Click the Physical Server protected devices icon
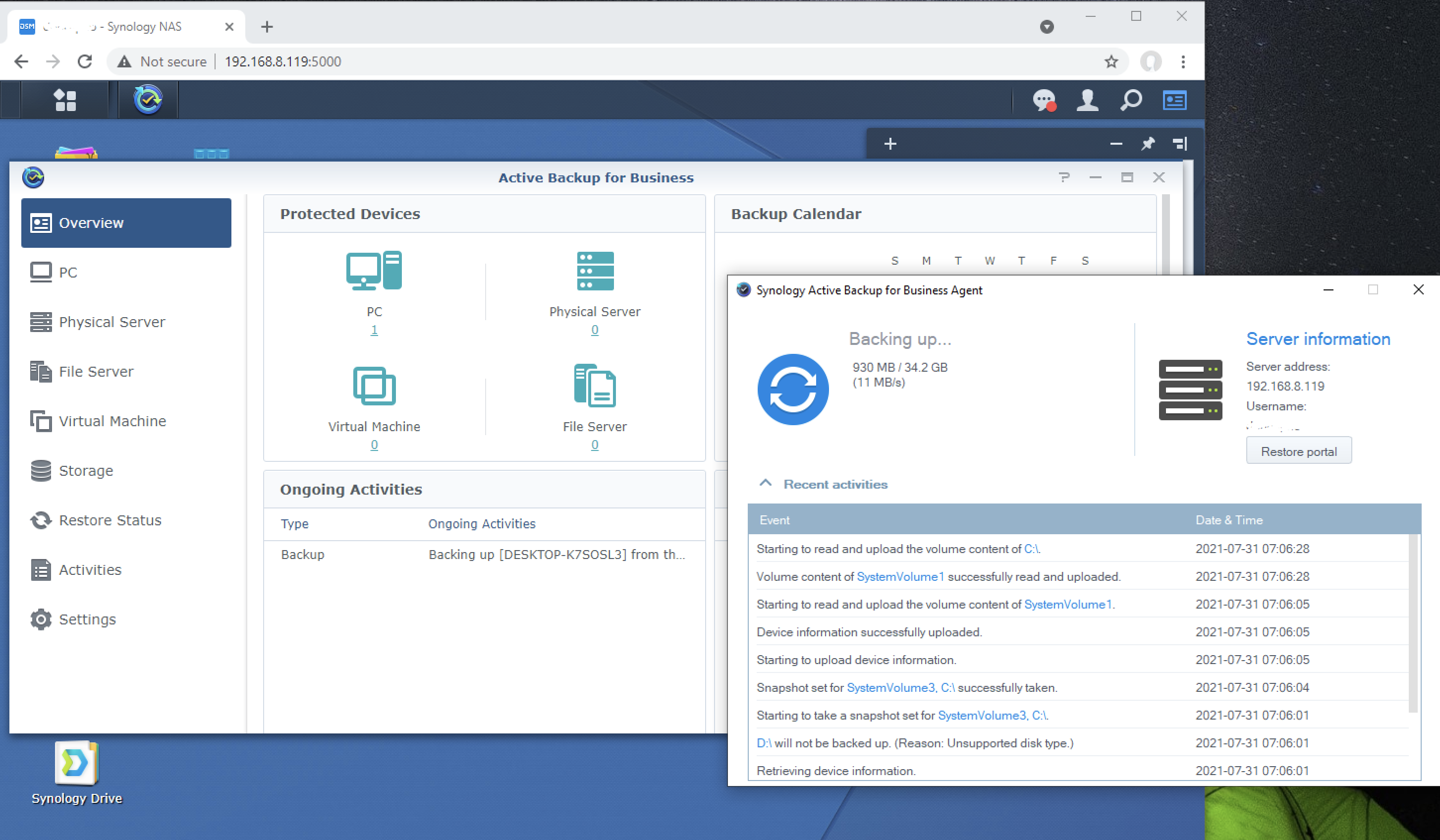Viewport: 1440px width, 840px height. [x=595, y=270]
